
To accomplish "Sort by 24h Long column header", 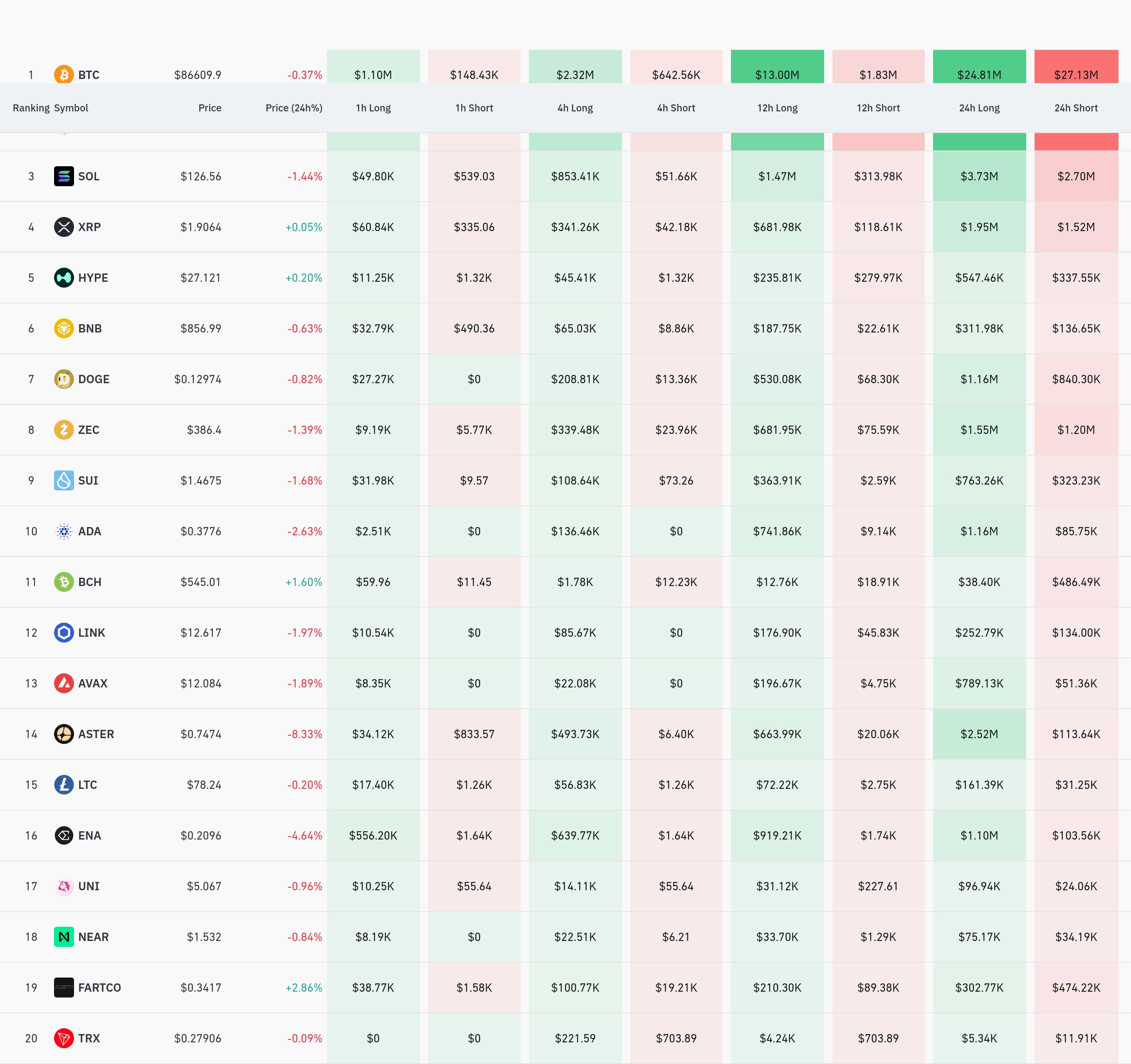I will click(979, 108).
